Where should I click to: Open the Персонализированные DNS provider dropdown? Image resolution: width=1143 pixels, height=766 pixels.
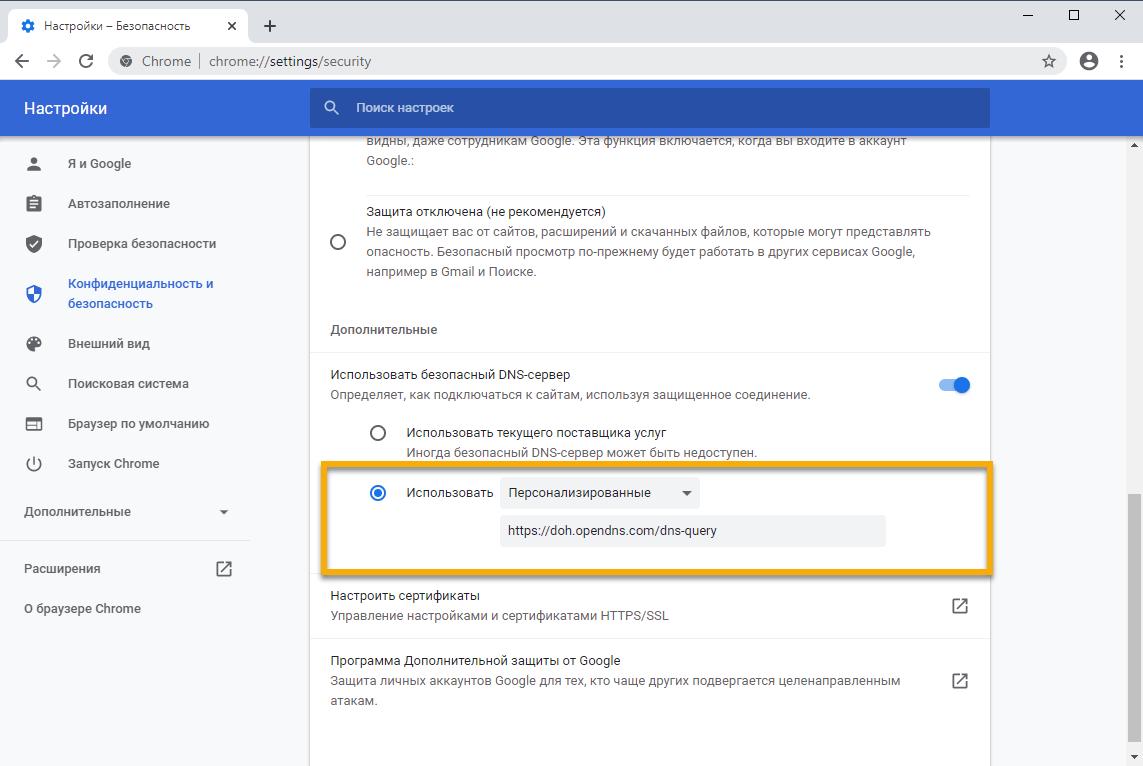click(598, 492)
